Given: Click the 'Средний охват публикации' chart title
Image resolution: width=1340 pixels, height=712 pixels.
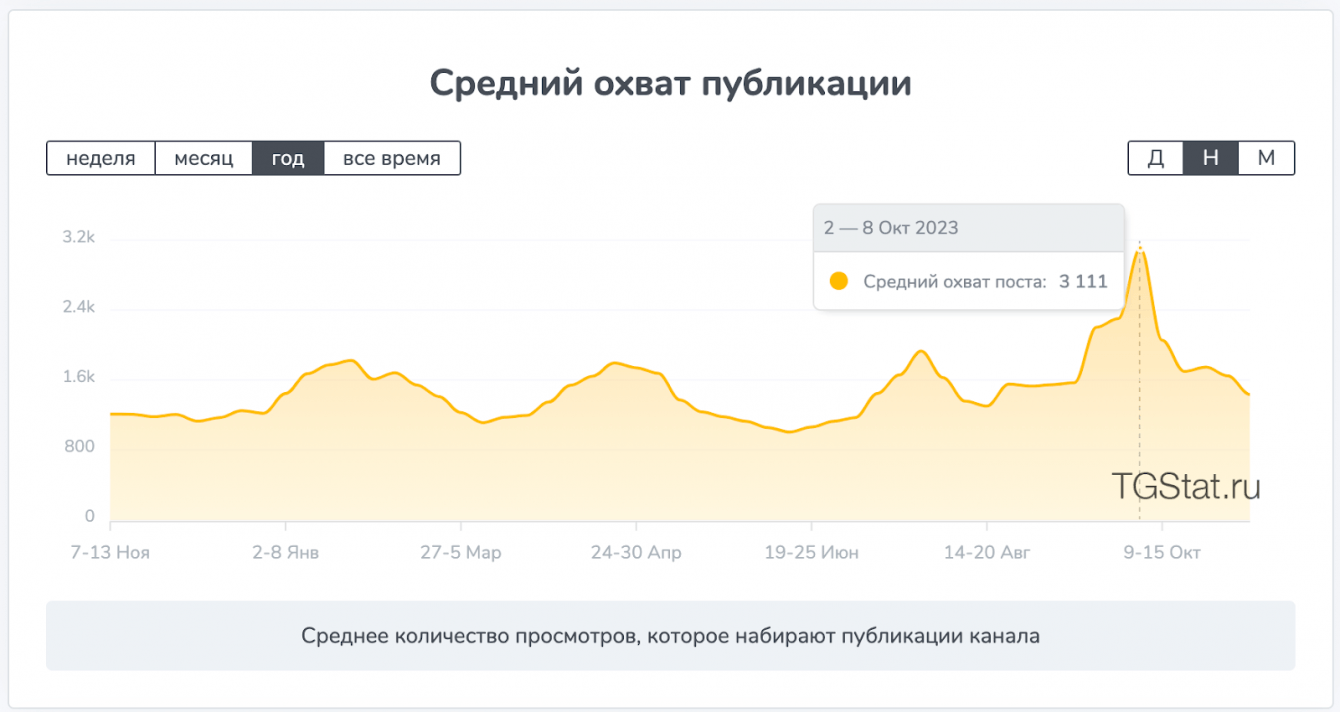Looking at the screenshot, I should pos(670,83).
